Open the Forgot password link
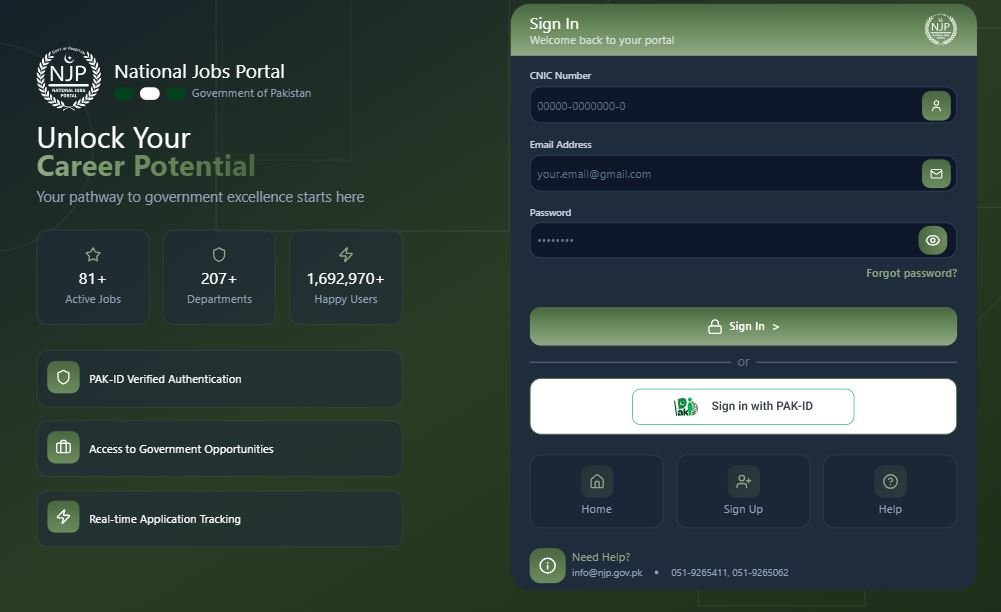This screenshot has width=1001, height=612. pos(911,273)
